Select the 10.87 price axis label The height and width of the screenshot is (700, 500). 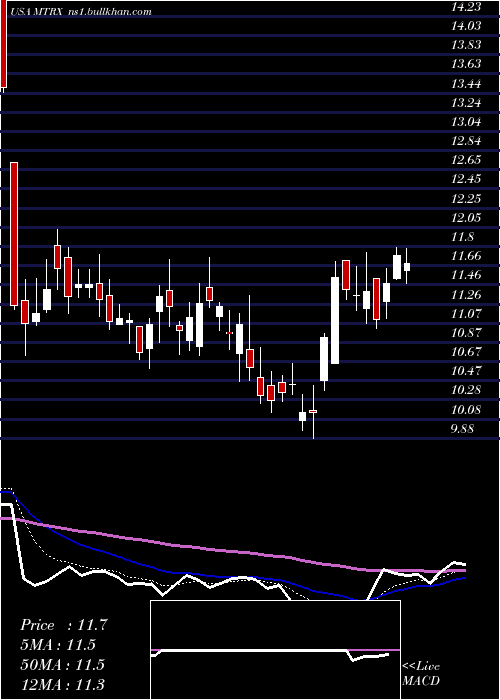click(x=466, y=333)
